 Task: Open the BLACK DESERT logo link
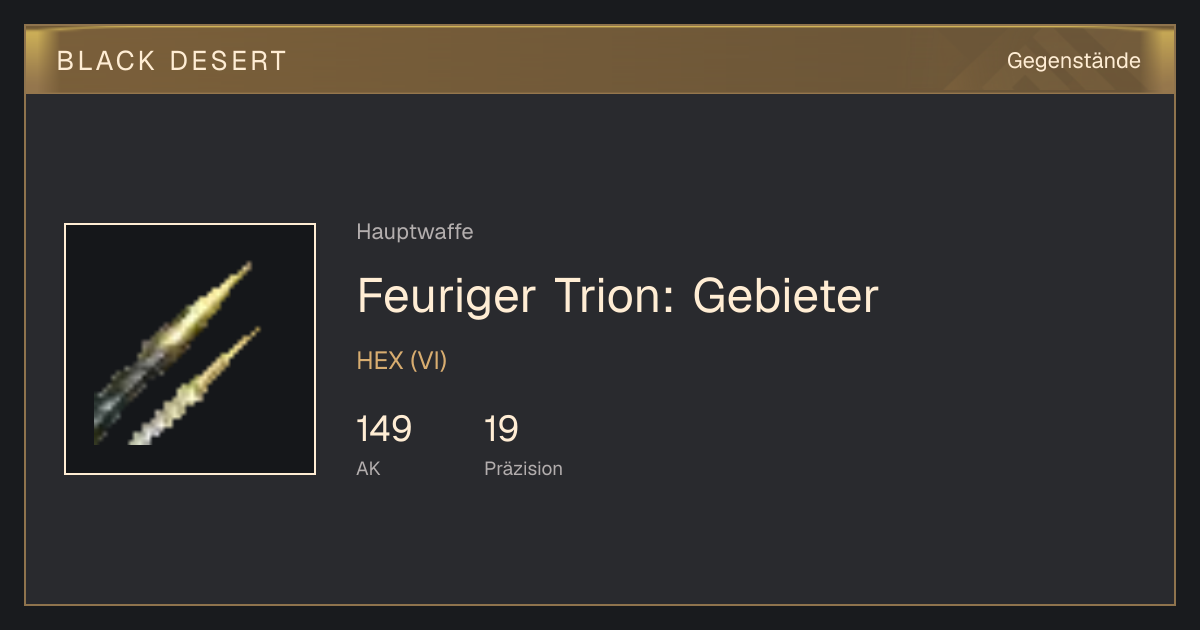click(172, 61)
